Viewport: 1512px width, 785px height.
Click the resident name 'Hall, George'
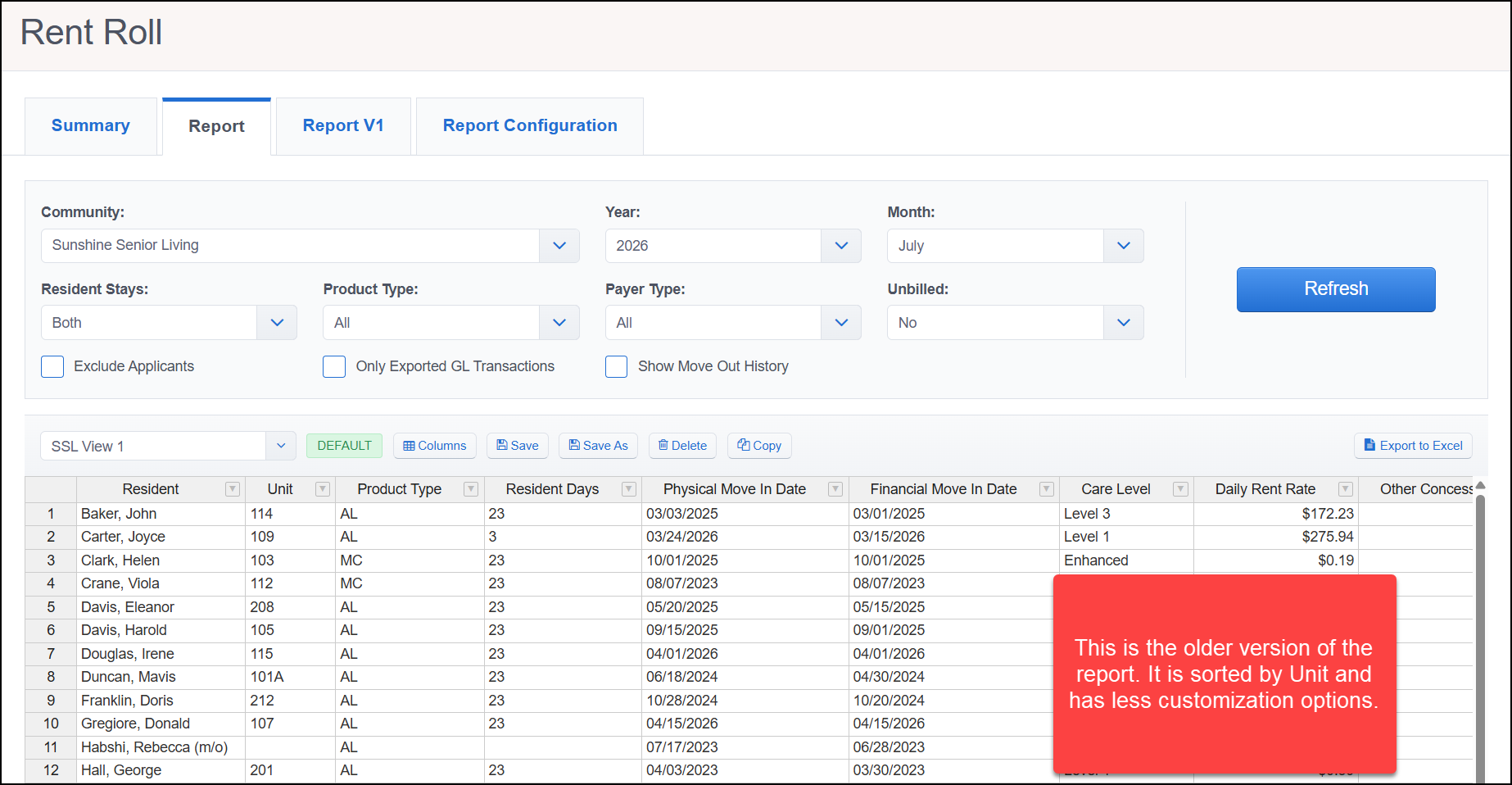tap(121, 770)
